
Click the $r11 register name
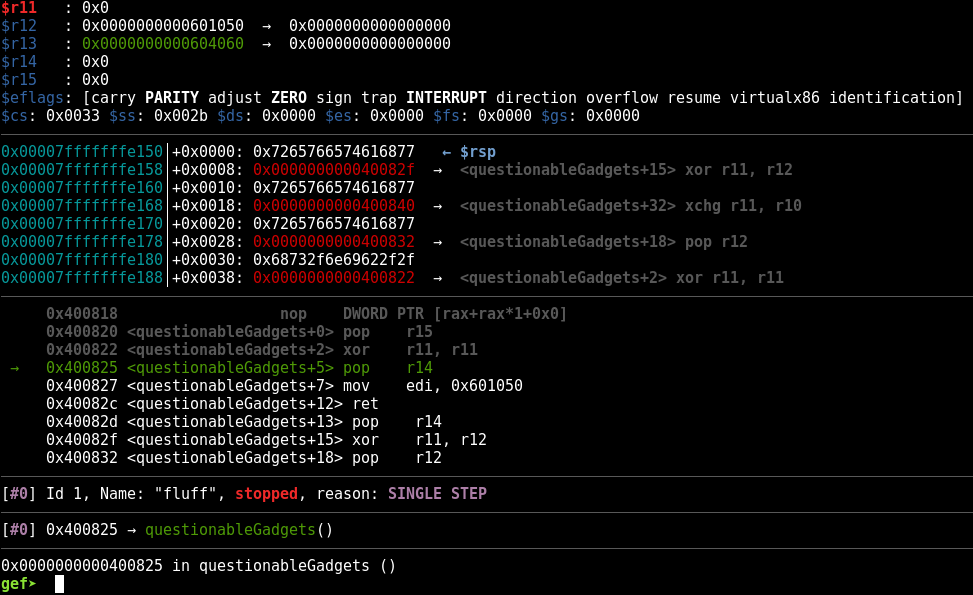point(19,7)
